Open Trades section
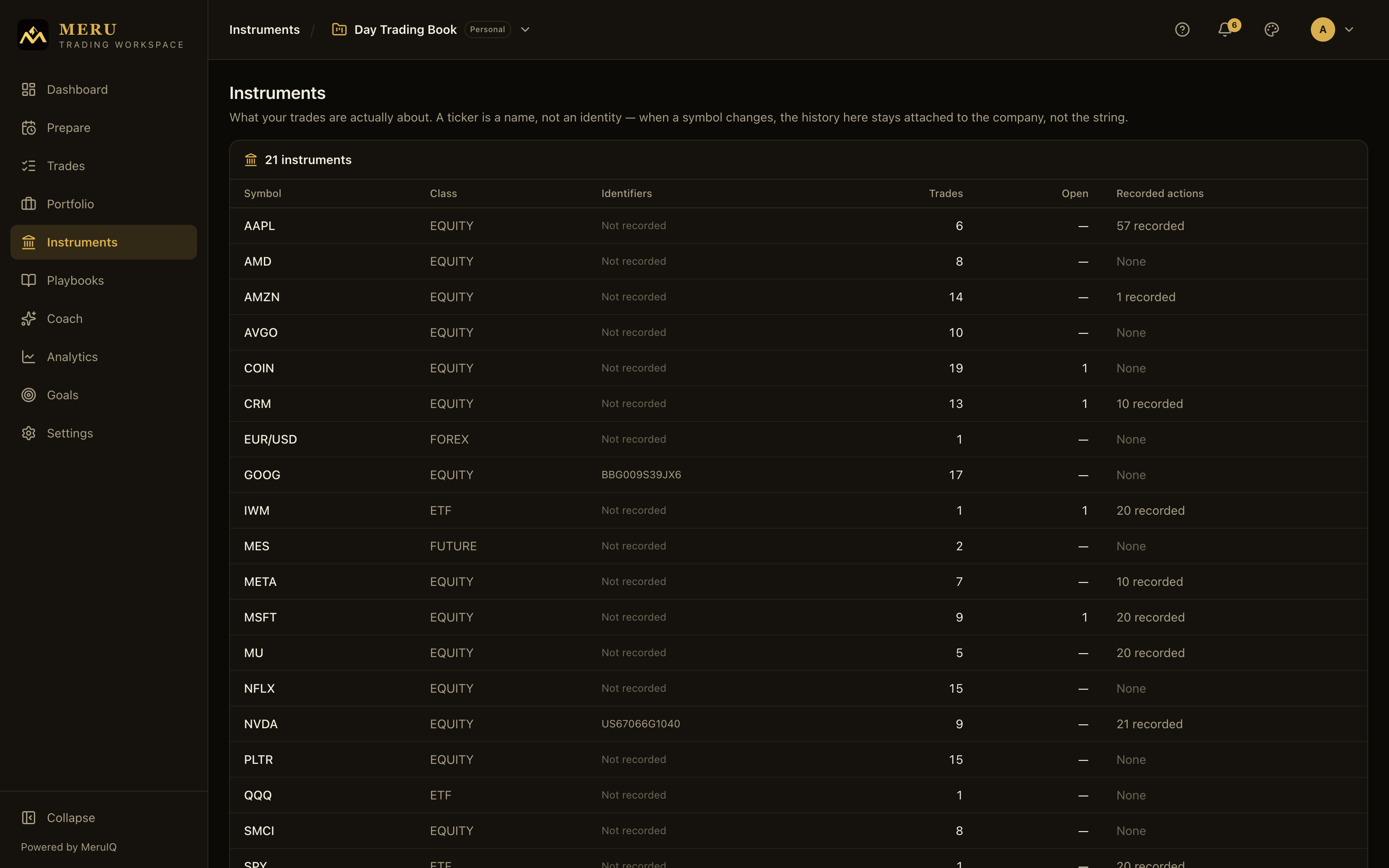Viewport: 1389px width, 868px height. (x=104, y=166)
